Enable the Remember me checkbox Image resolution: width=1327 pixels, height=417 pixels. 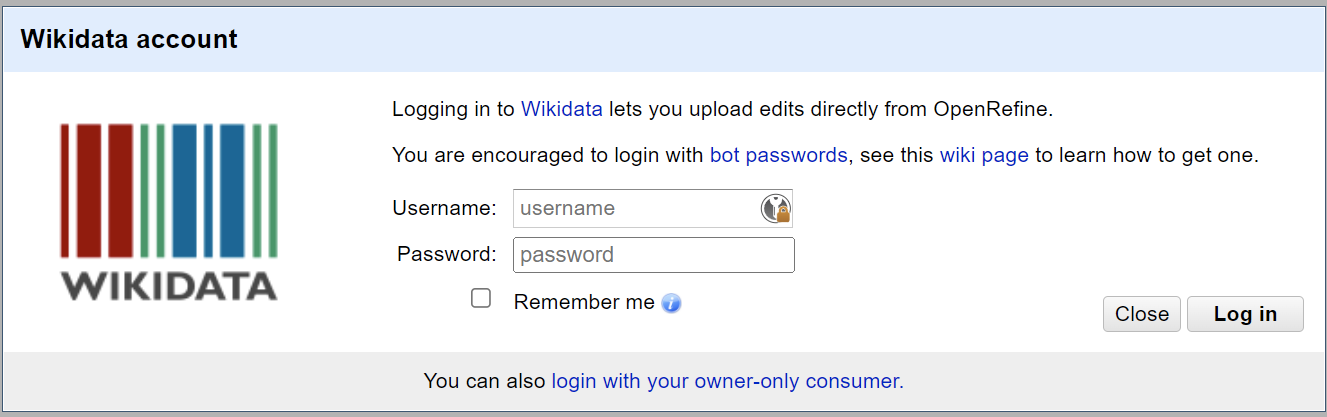pyautogui.click(x=481, y=298)
